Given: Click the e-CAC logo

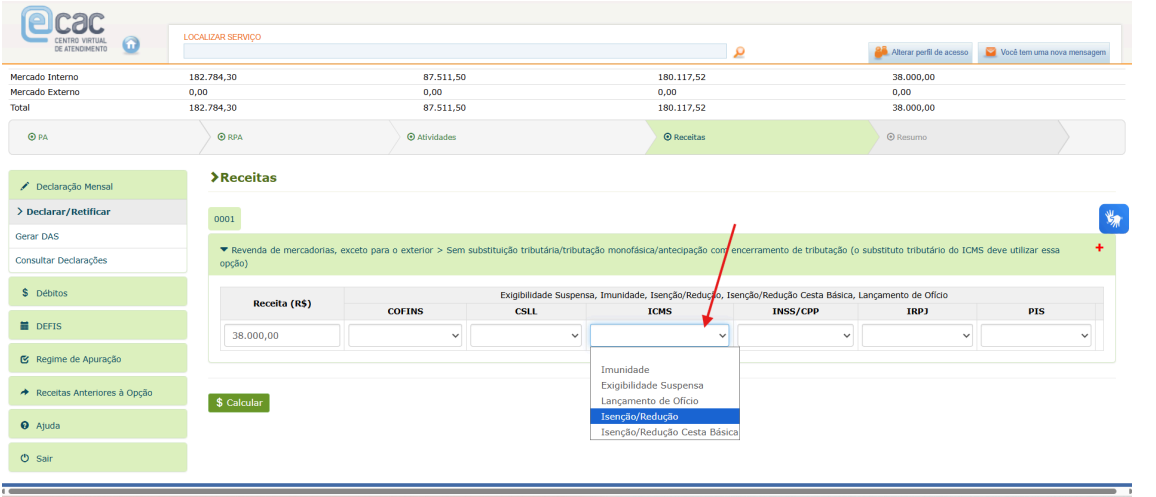Looking at the screenshot, I should pos(63,31).
